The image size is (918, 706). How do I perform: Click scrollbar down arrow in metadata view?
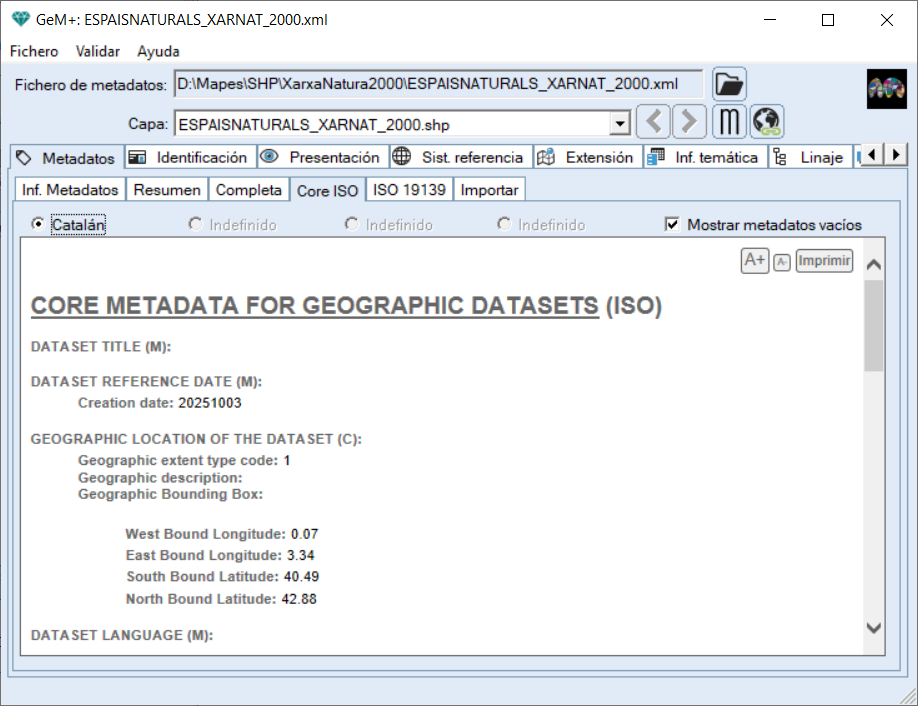pyautogui.click(x=873, y=628)
